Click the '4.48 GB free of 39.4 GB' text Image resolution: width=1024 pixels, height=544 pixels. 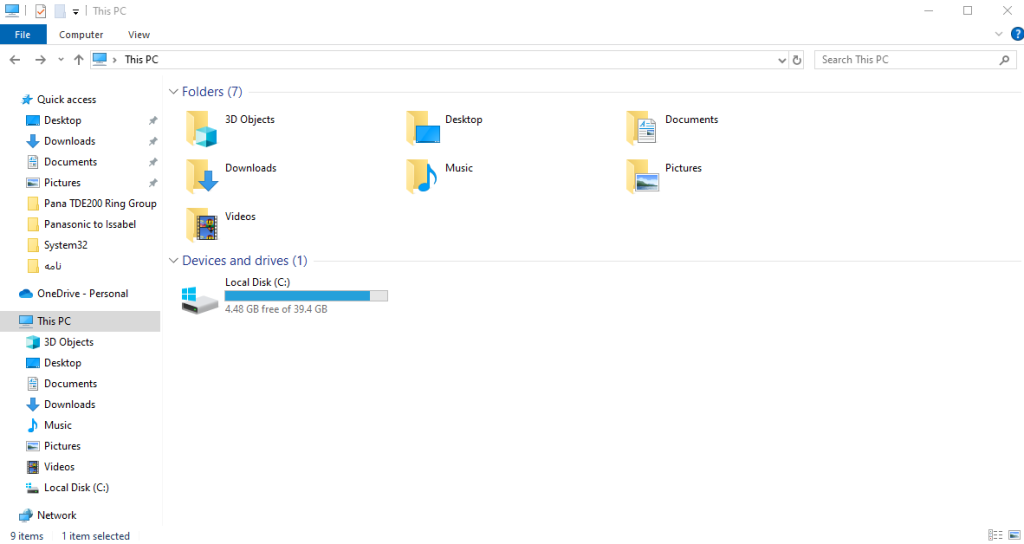[x=276, y=309]
